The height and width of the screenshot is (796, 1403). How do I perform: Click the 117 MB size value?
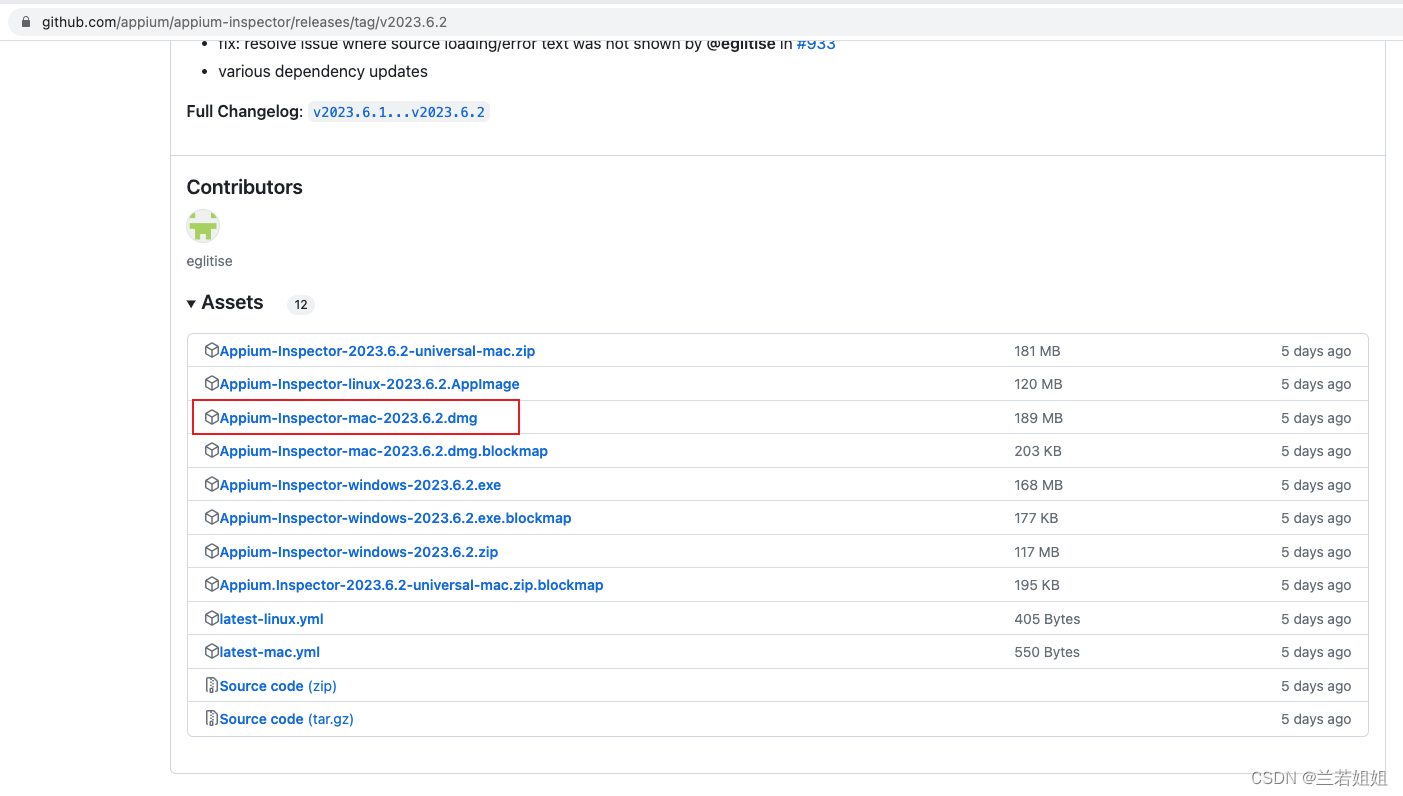pyautogui.click(x=1036, y=552)
